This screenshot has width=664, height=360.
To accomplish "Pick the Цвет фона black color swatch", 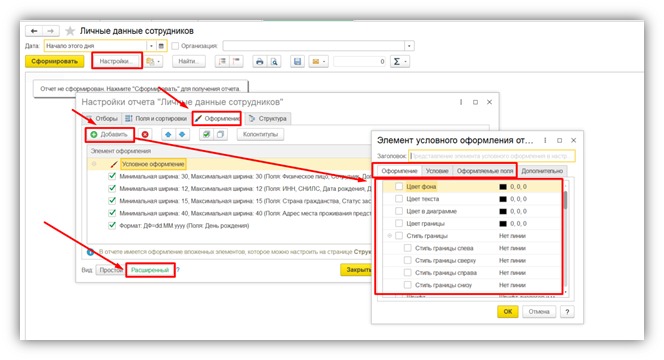I will point(503,187).
